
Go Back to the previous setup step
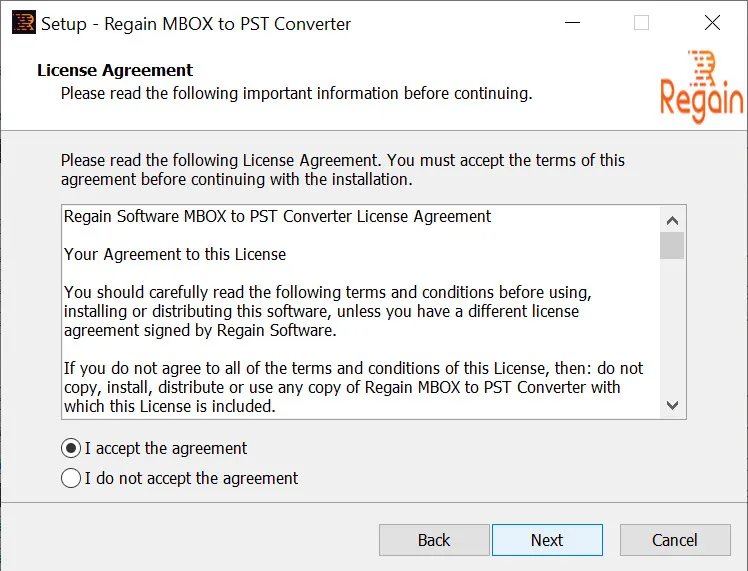click(x=434, y=540)
